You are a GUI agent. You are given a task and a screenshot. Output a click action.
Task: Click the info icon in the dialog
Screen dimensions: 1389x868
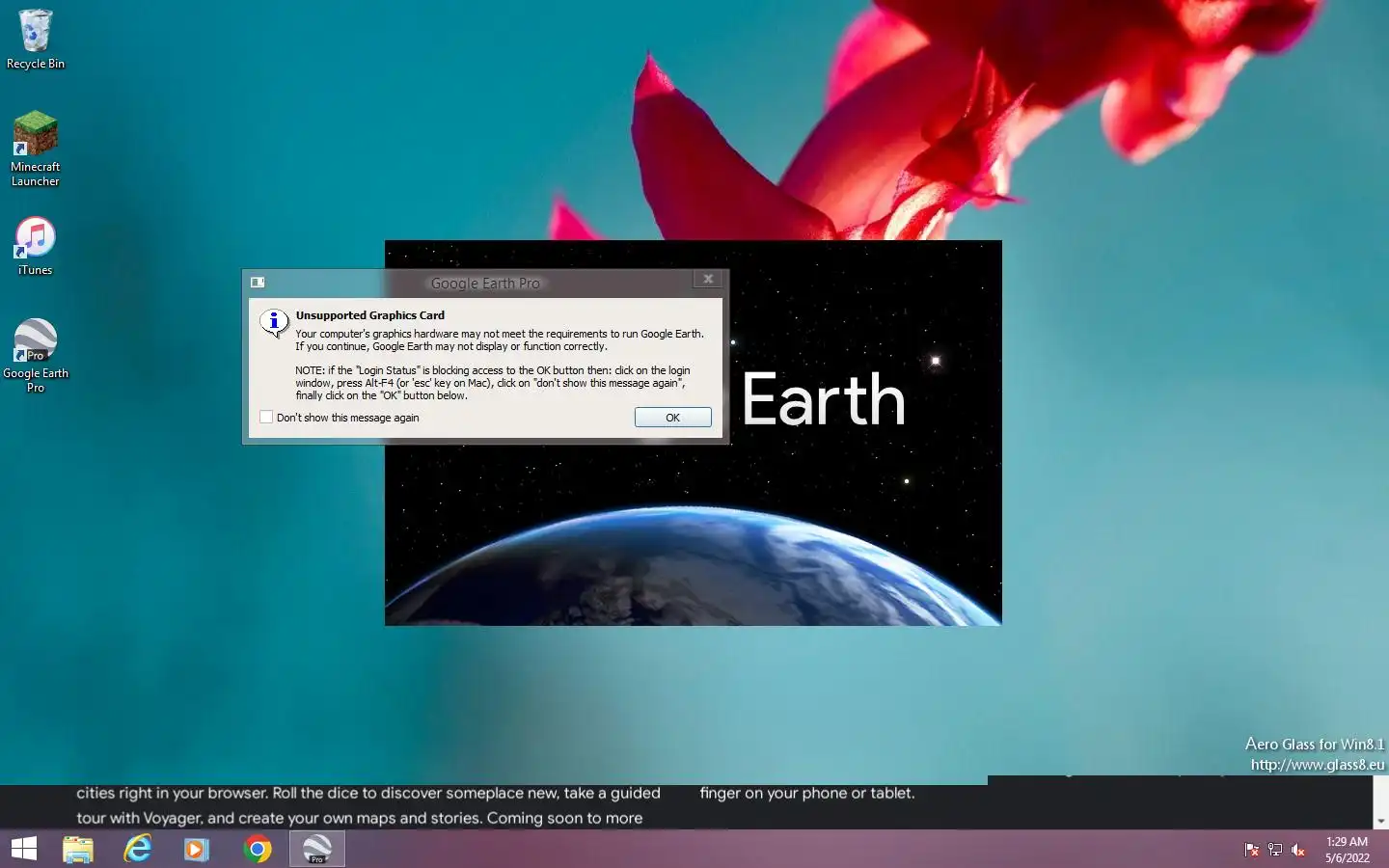click(274, 322)
